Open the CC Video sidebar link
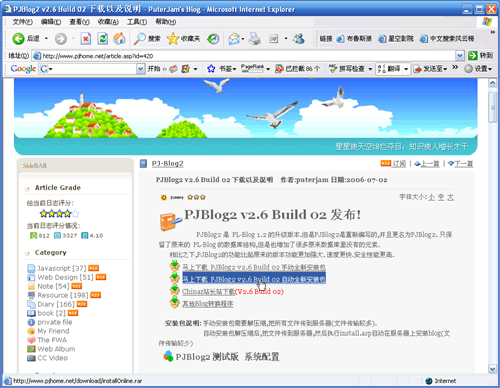The width and height of the screenshot is (500, 388). [52, 358]
